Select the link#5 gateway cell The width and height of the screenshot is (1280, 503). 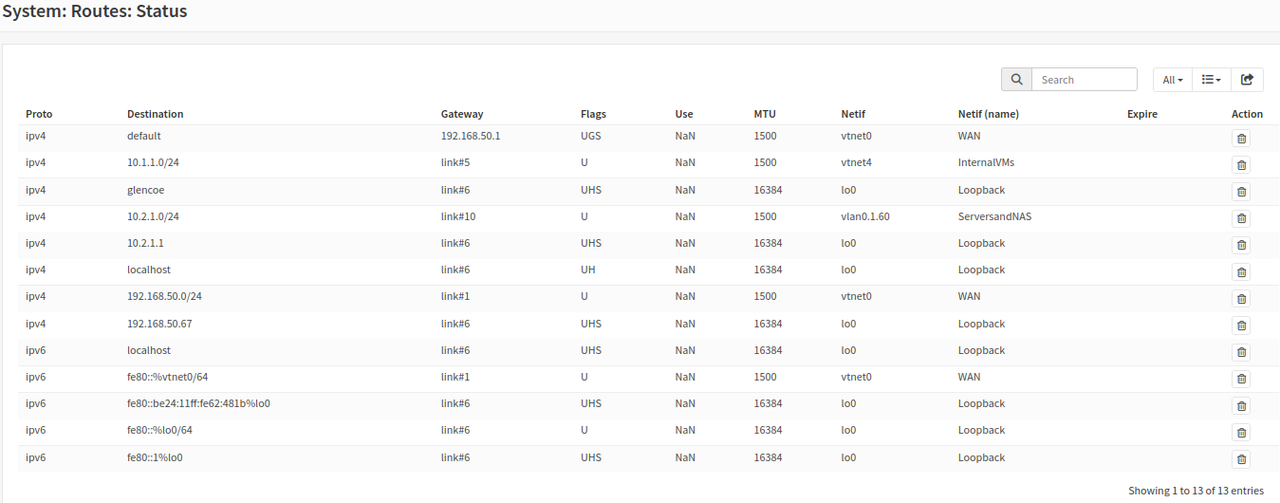coord(455,162)
